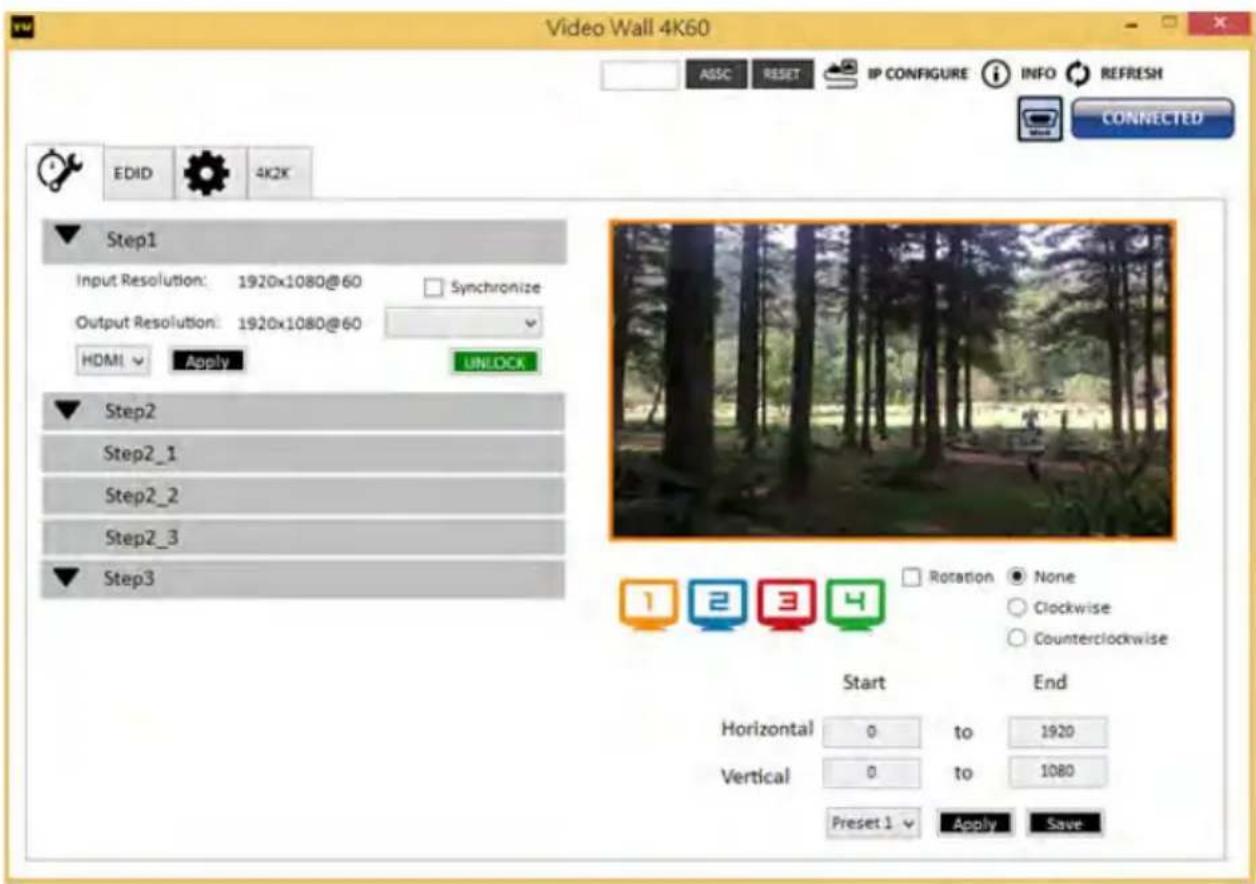The width and height of the screenshot is (1256, 884).
Task: Click the empty text box beside ASSC
Action: point(640,75)
